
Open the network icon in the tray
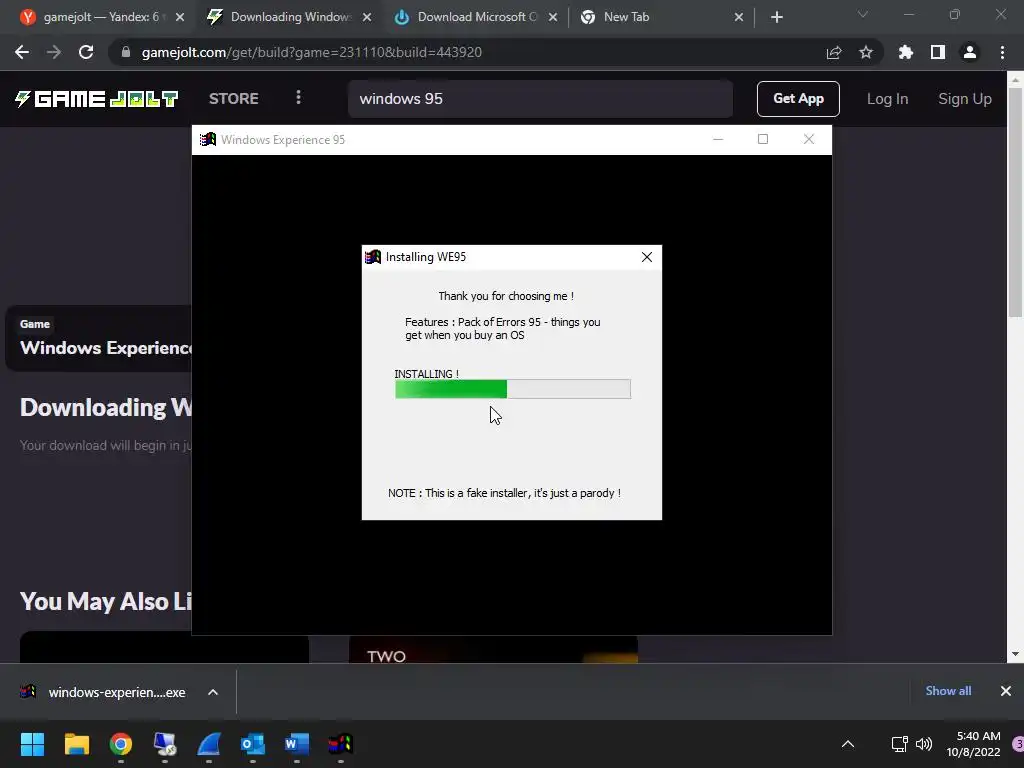900,744
